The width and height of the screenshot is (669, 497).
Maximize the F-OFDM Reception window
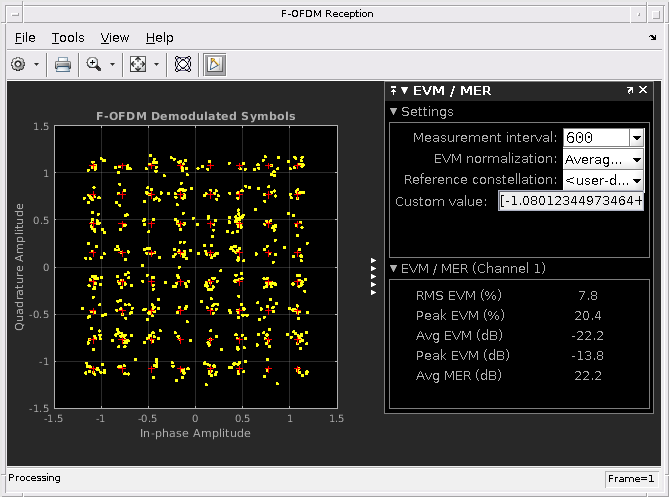(655, 14)
